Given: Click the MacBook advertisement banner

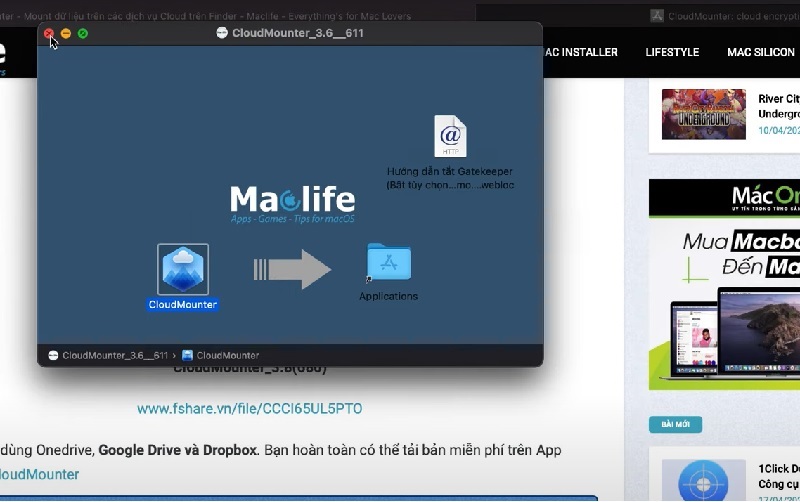Looking at the screenshot, I should coord(724,284).
